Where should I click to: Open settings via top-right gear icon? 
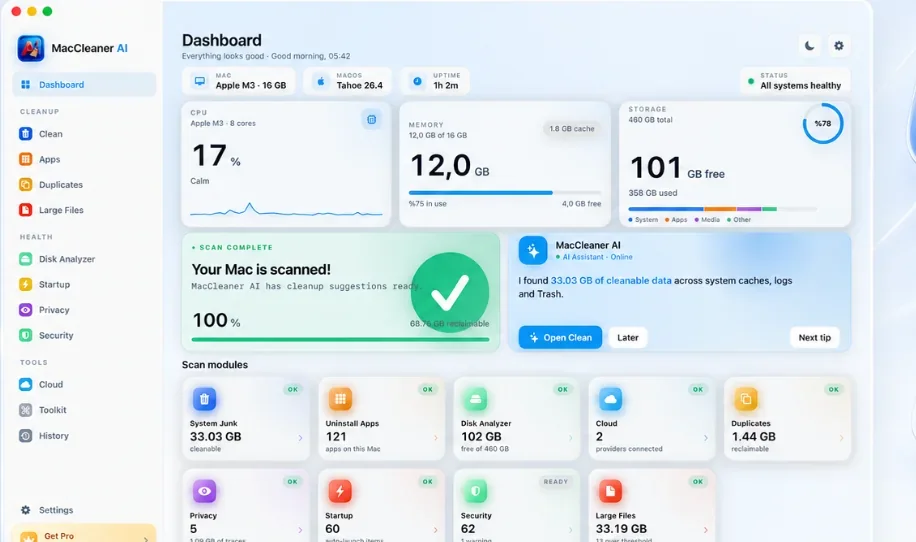click(839, 46)
